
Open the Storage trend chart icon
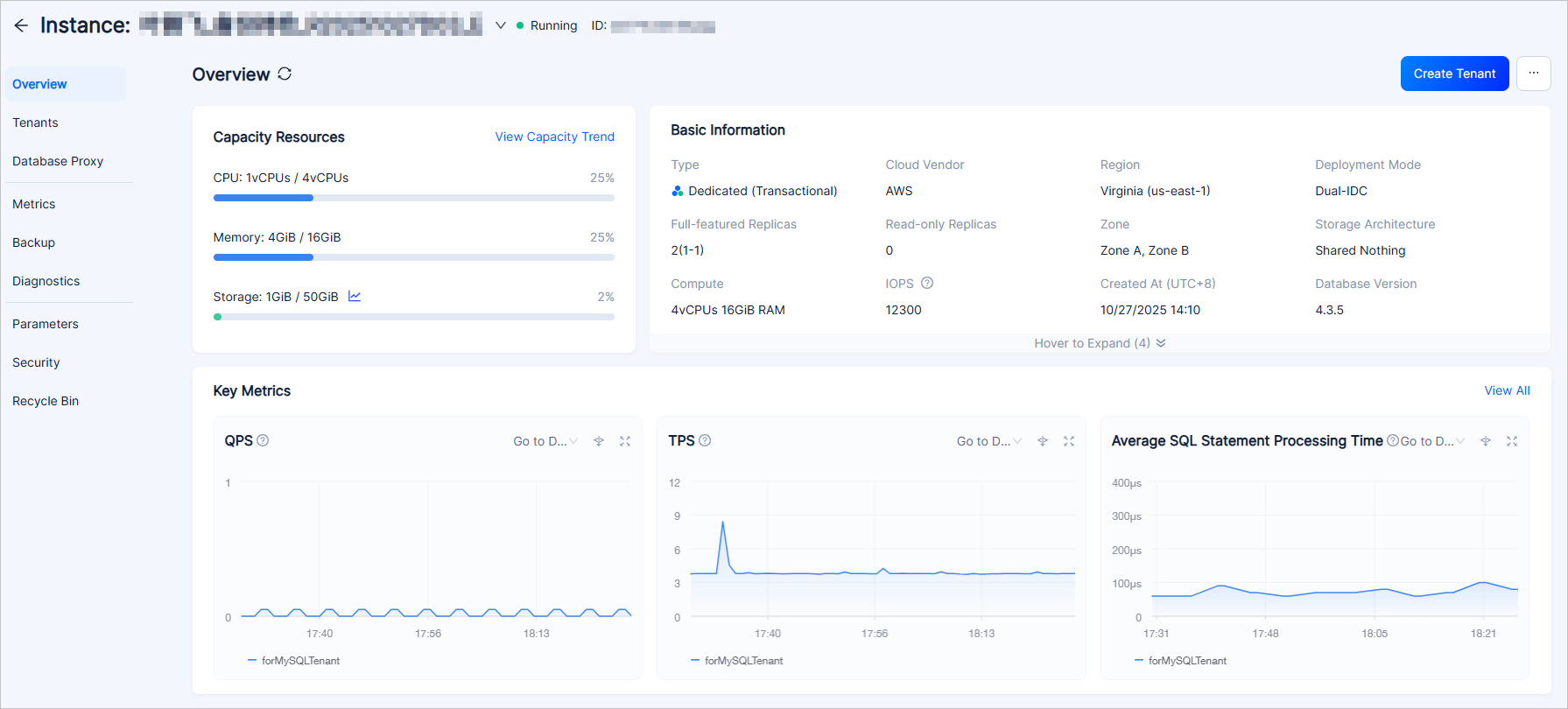[x=355, y=297]
